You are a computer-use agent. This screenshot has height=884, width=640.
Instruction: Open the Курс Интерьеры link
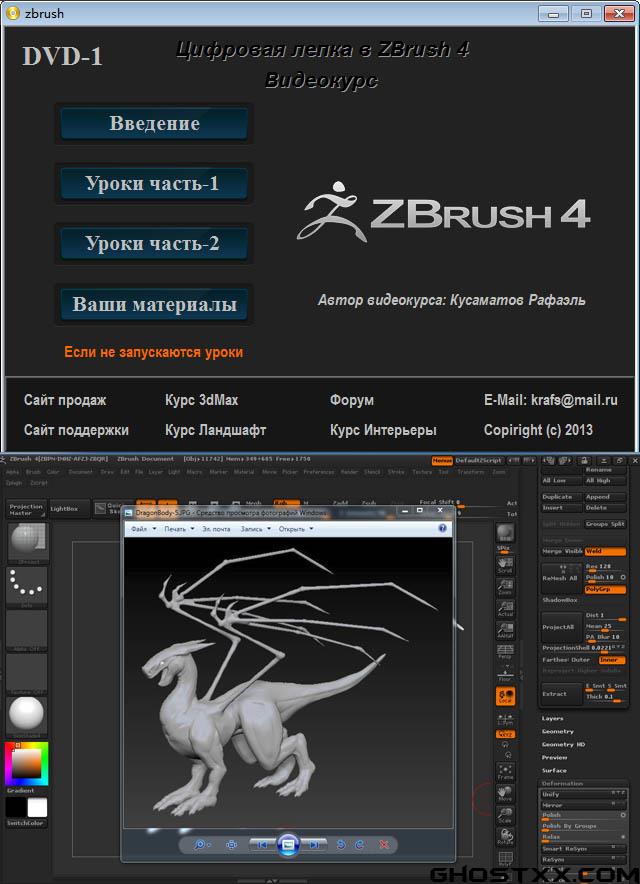[383, 430]
